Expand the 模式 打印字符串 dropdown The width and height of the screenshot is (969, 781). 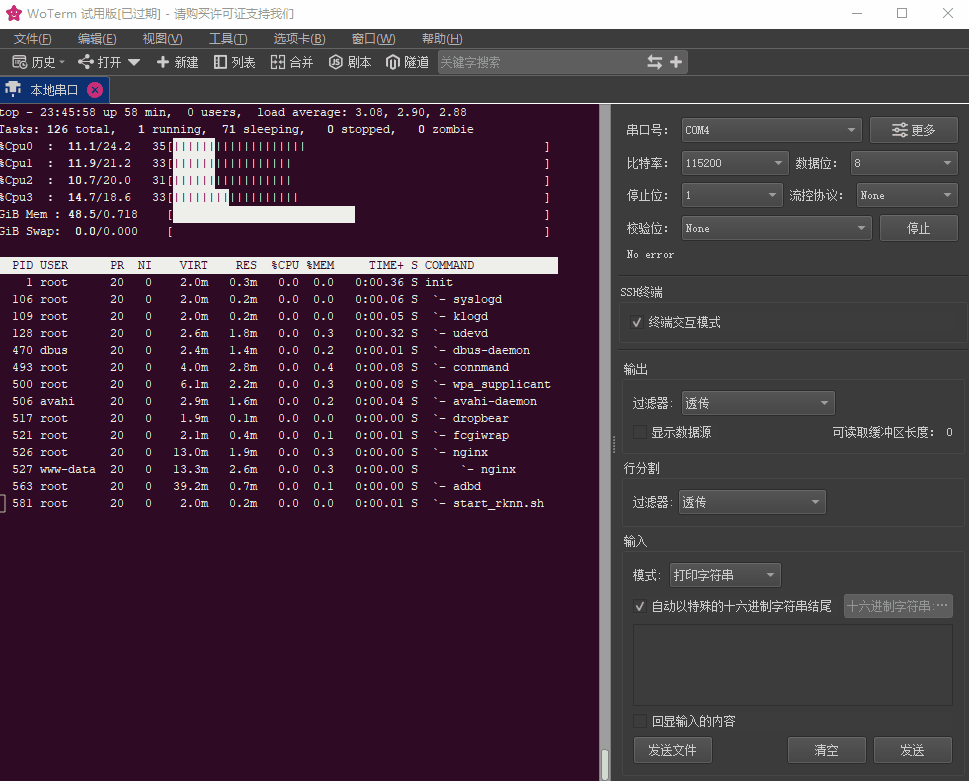pyautogui.click(x=725, y=575)
